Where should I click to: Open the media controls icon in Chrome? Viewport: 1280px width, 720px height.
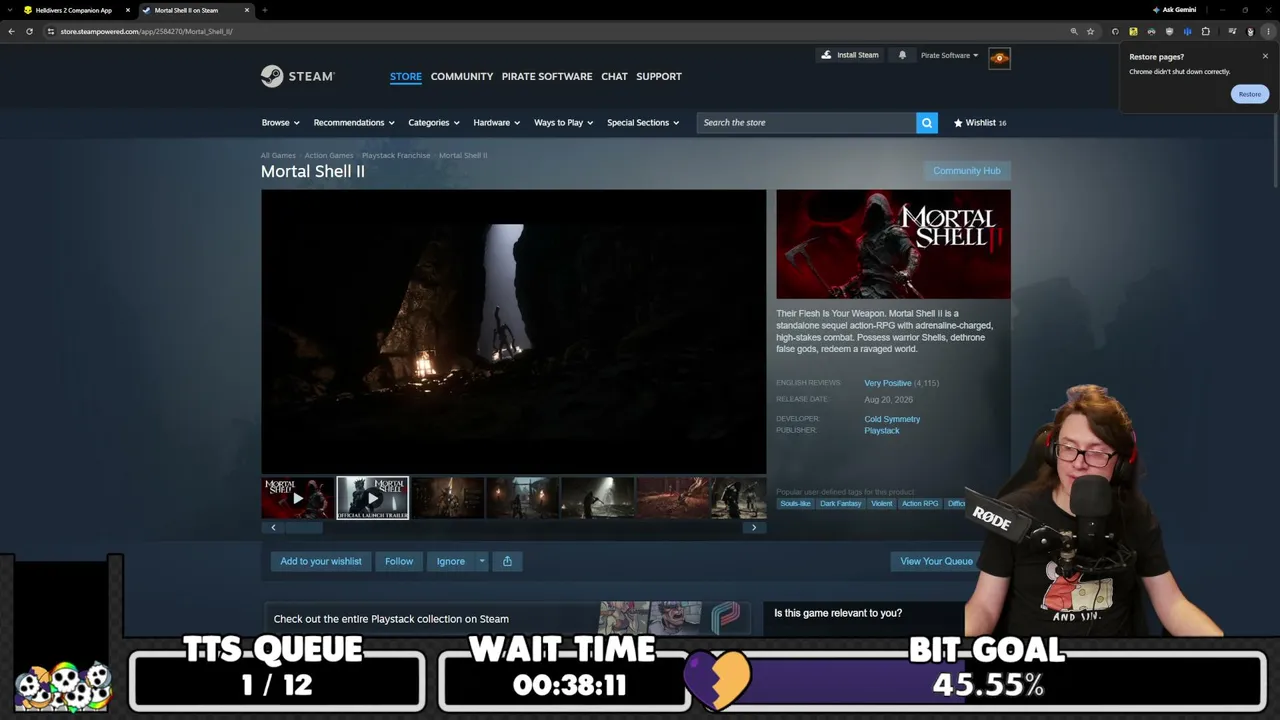pos(1232,31)
